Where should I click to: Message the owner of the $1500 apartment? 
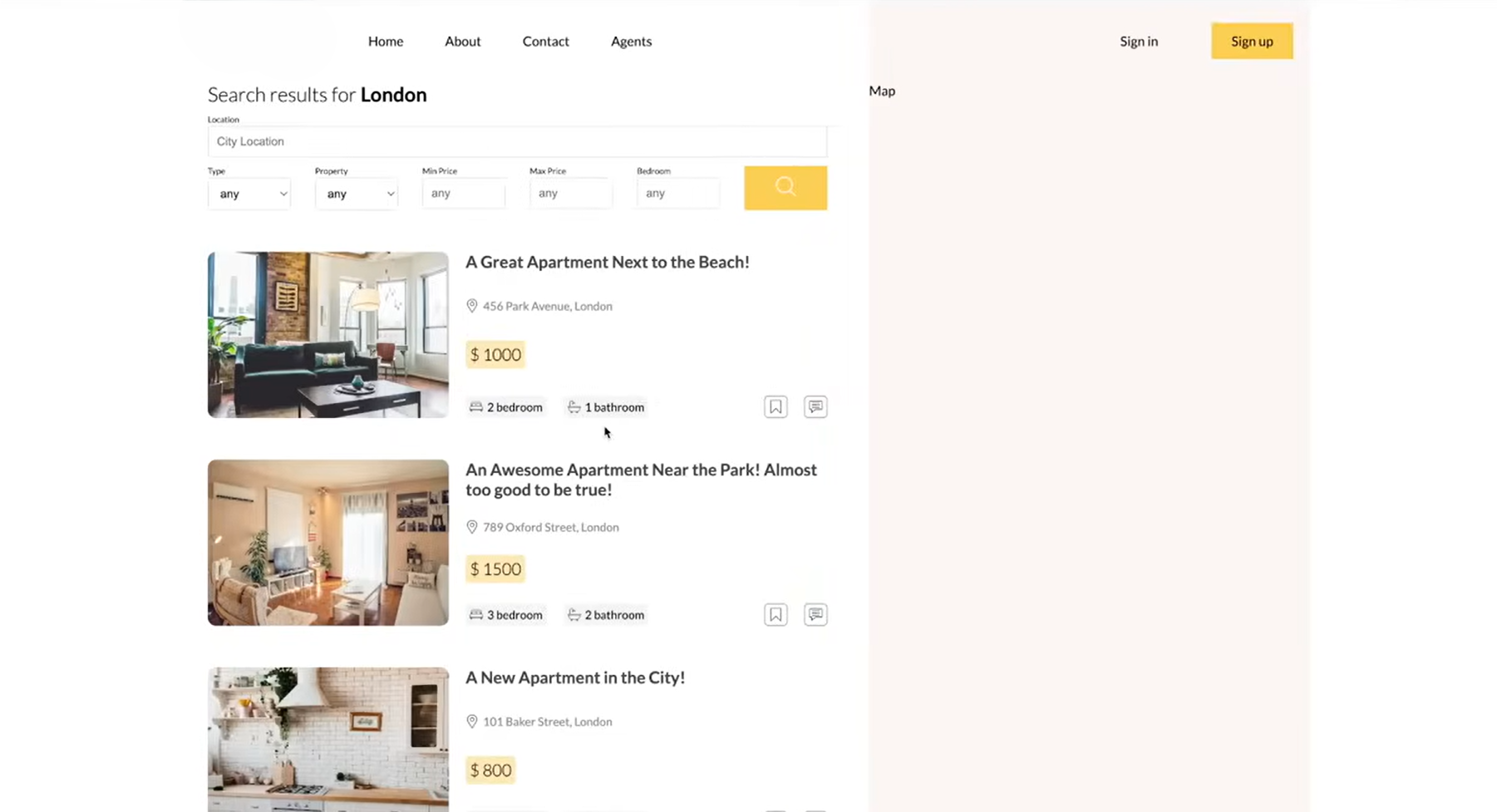815,614
